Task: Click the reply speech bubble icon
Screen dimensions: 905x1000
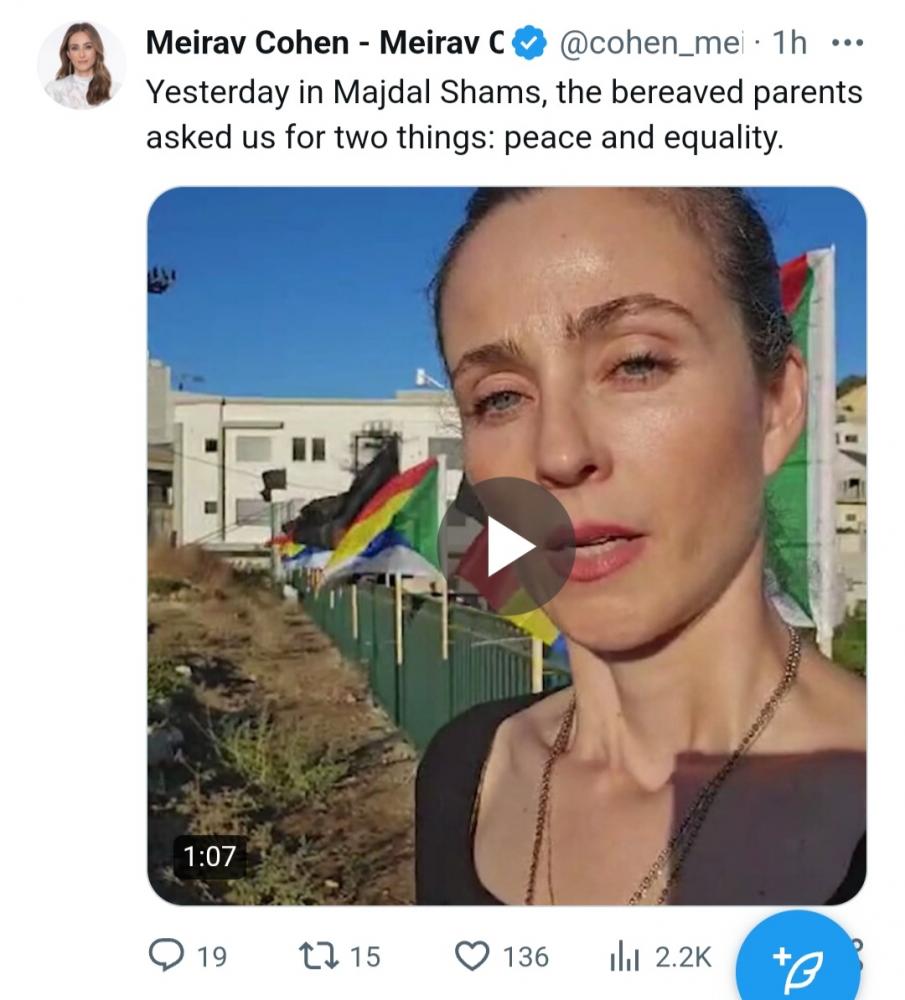Action: tap(166, 956)
